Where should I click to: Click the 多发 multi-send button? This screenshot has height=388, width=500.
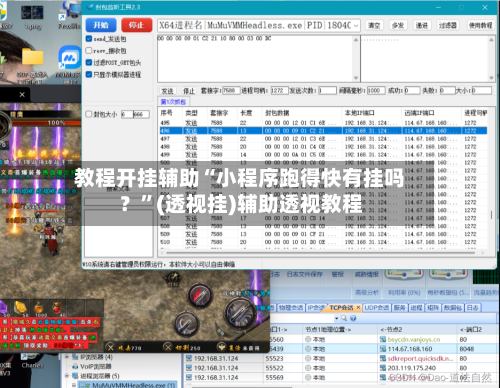point(398,25)
